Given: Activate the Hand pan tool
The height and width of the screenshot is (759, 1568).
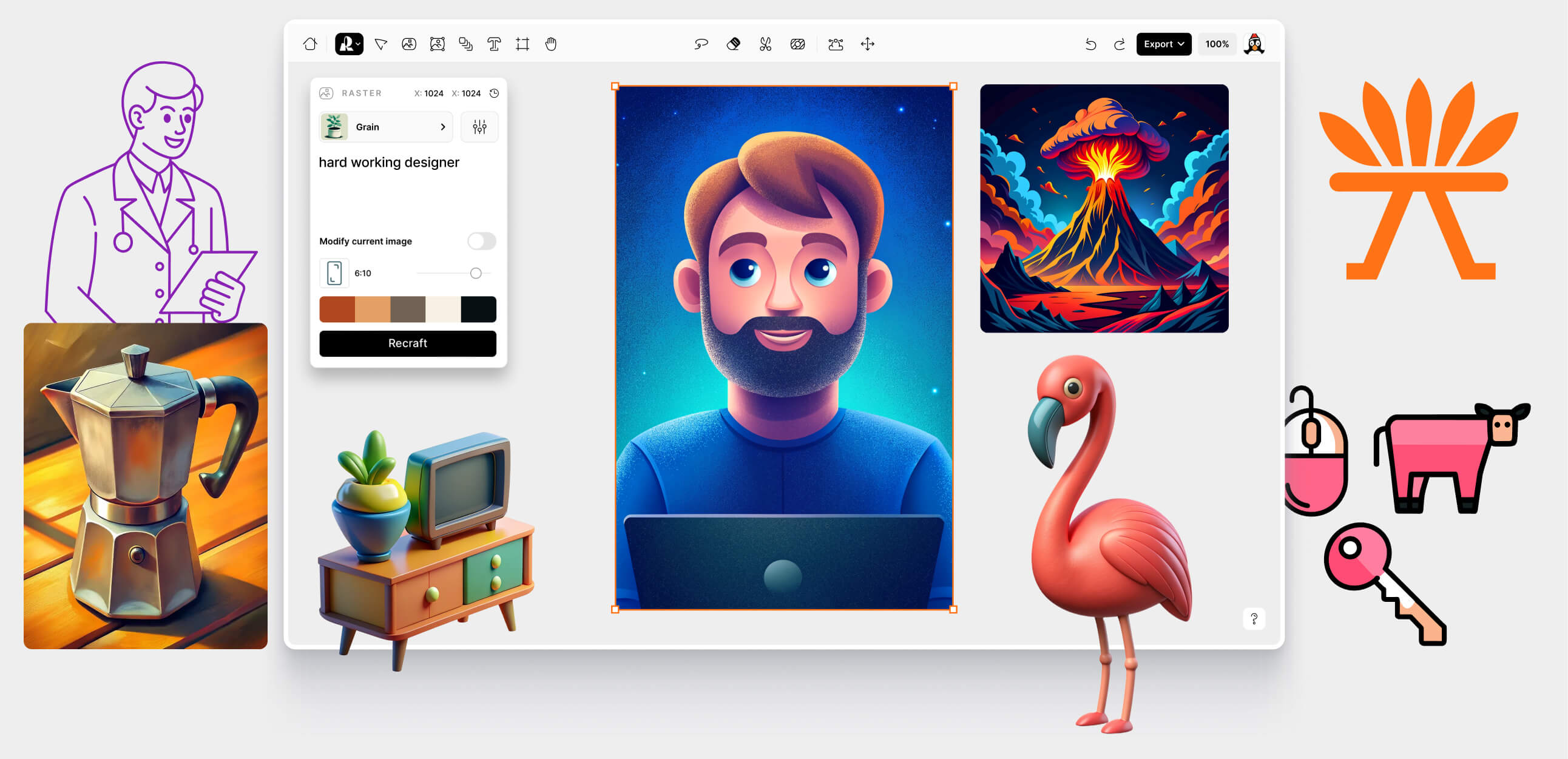Looking at the screenshot, I should (551, 44).
